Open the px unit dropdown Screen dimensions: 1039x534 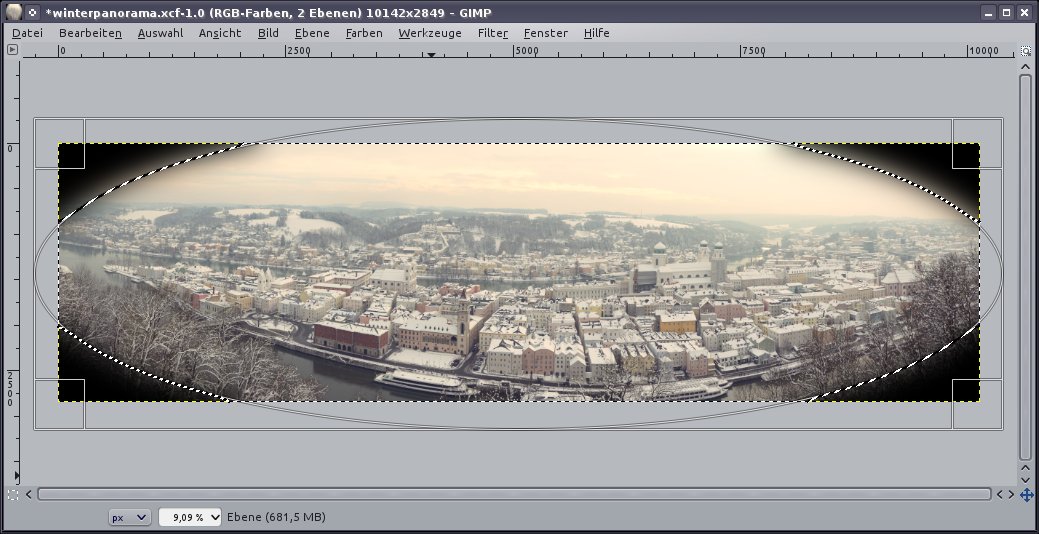(130, 517)
